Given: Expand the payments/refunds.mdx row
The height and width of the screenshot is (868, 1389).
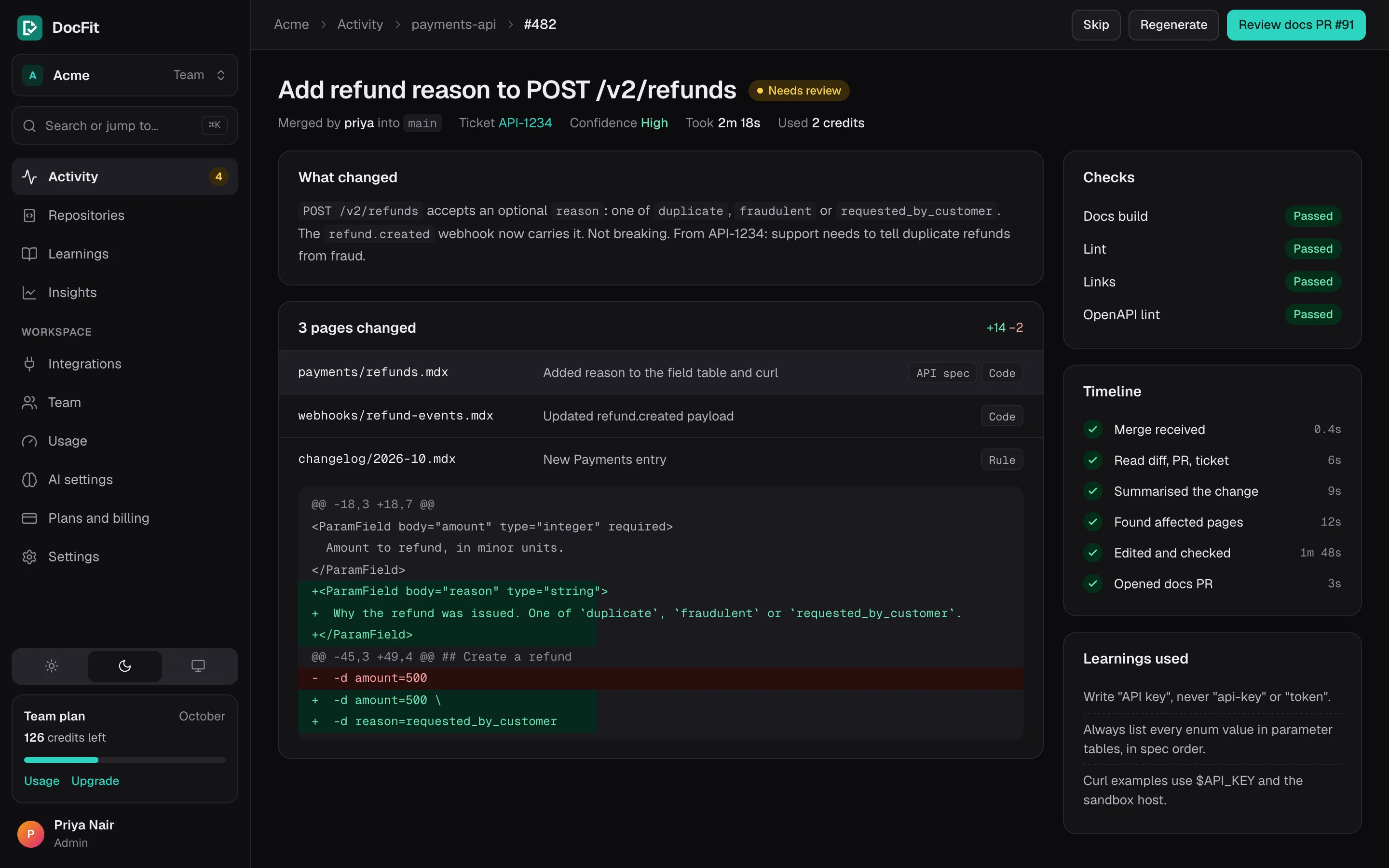Looking at the screenshot, I should coord(660,373).
